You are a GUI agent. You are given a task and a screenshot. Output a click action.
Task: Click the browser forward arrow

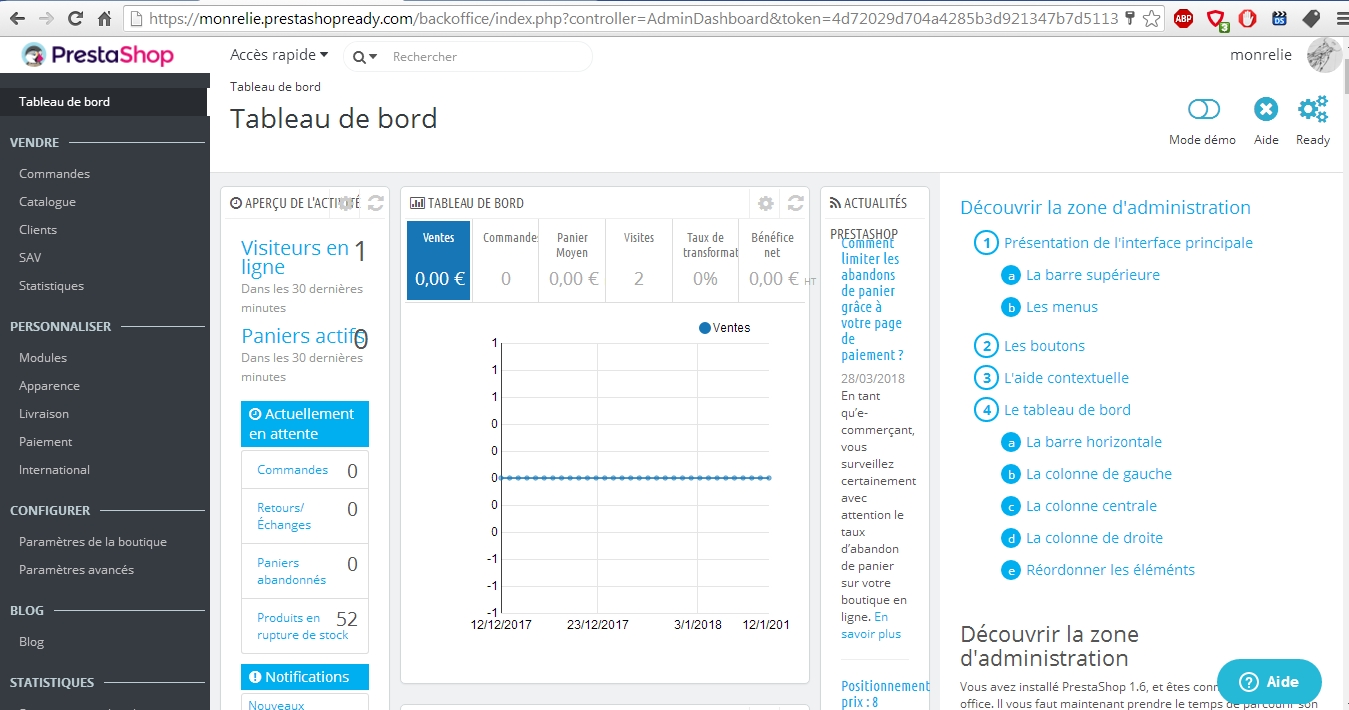point(46,18)
